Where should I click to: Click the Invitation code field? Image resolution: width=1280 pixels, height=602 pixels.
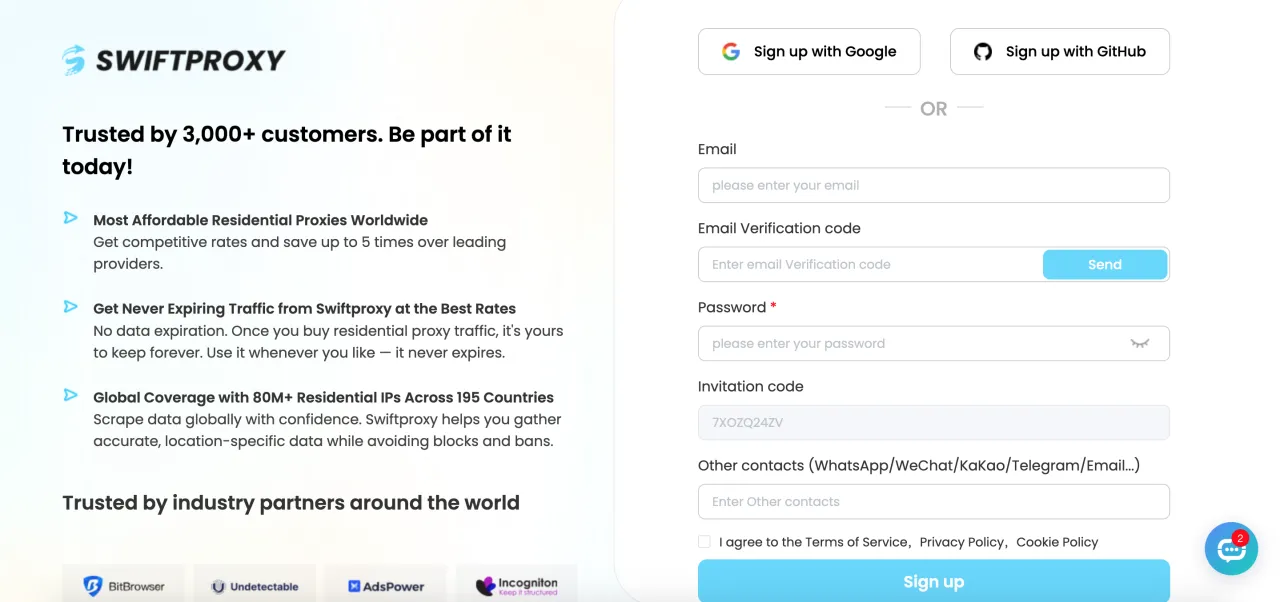click(933, 423)
